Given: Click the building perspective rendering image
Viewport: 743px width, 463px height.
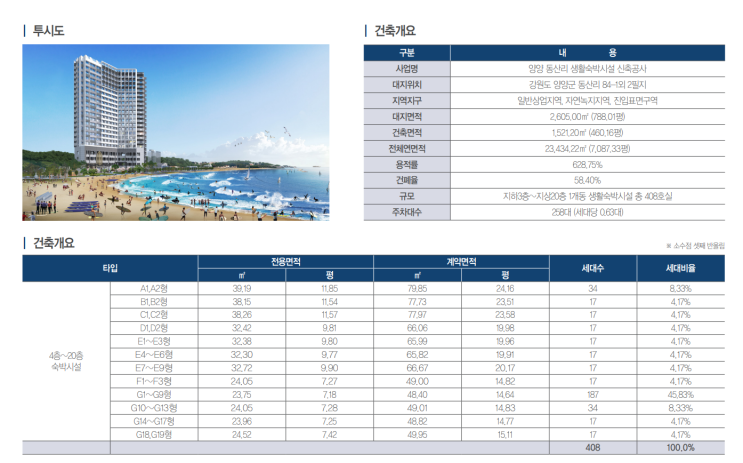Looking at the screenshot, I should (x=176, y=132).
